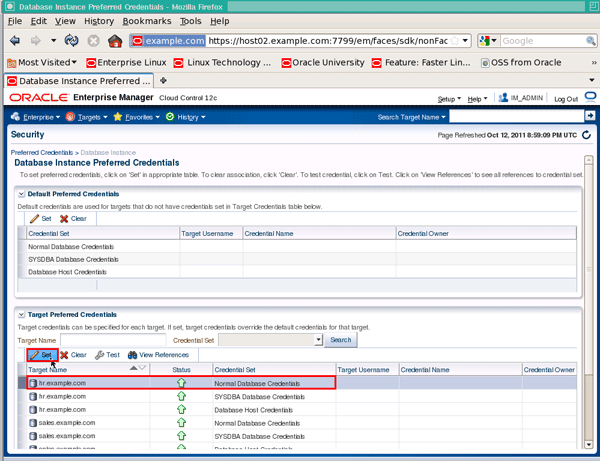Open the Bookmarks menu in Firefox
Image resolution: width=600 pixels, height=461 pixels.
(x=146, y=20)
